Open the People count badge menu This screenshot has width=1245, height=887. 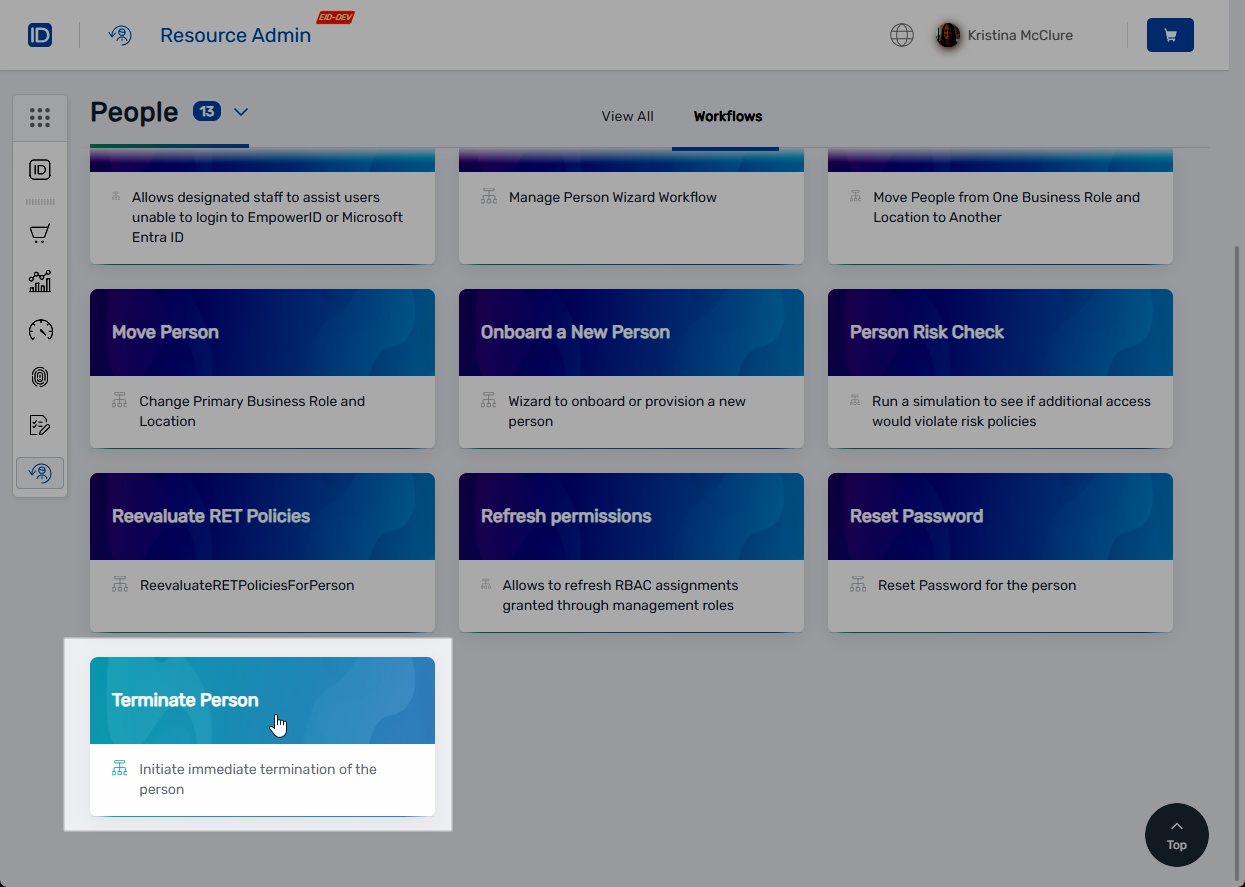tap(206, 112)
